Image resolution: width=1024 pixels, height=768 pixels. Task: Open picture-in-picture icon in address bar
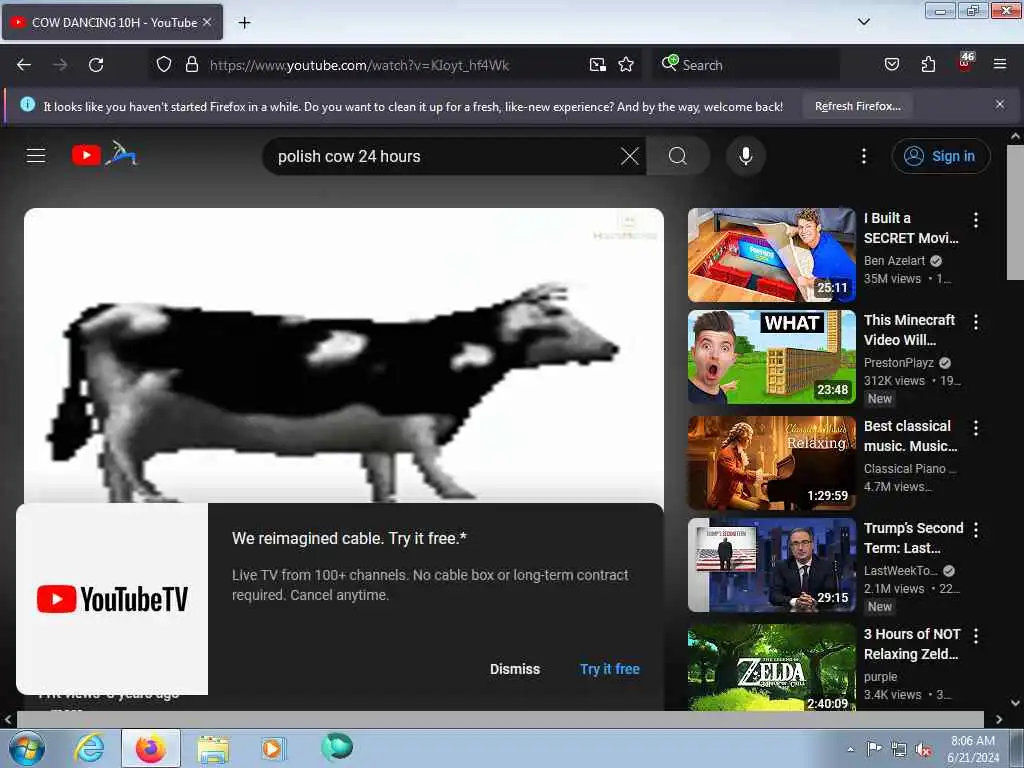[598, 65]
